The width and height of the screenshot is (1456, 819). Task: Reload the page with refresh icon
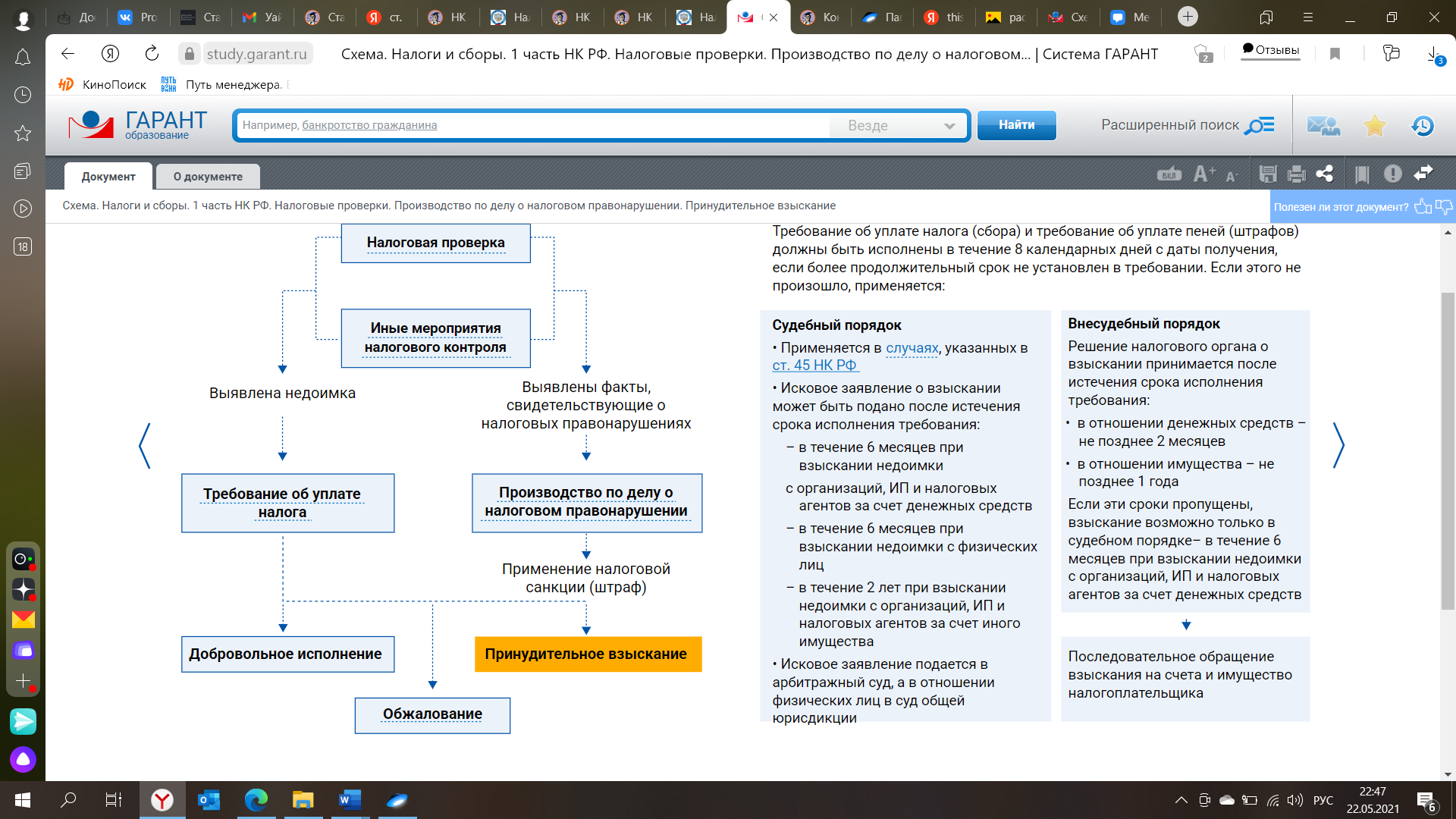point(152,54)
